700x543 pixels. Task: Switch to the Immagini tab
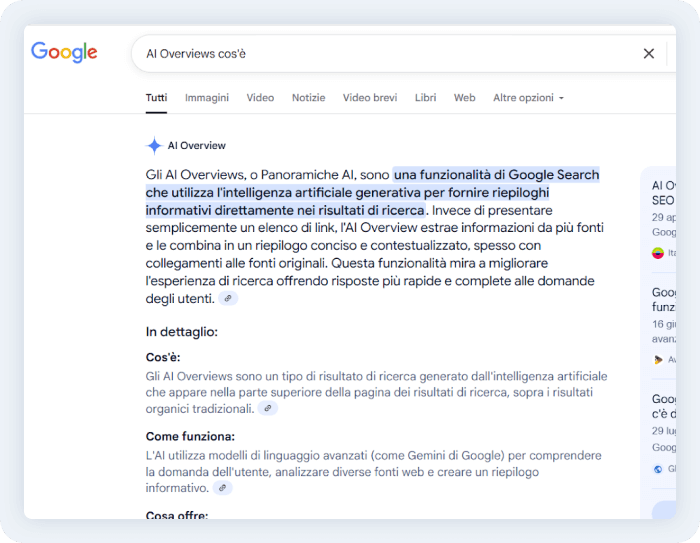(207, 98)
